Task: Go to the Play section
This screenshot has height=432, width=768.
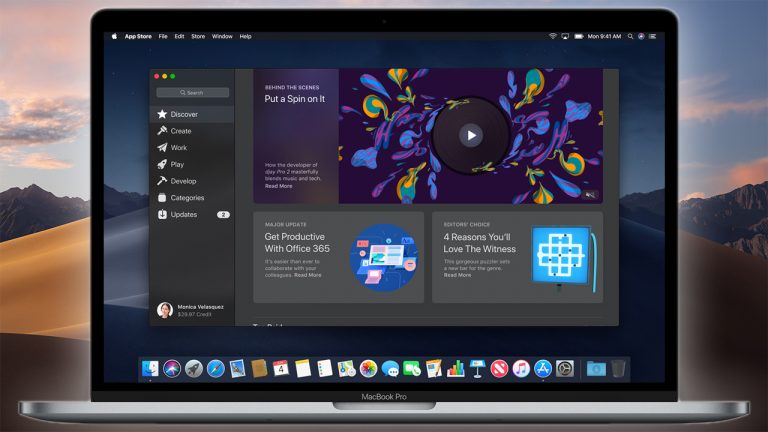Action: pyautogui.click(x=192, y=164)
